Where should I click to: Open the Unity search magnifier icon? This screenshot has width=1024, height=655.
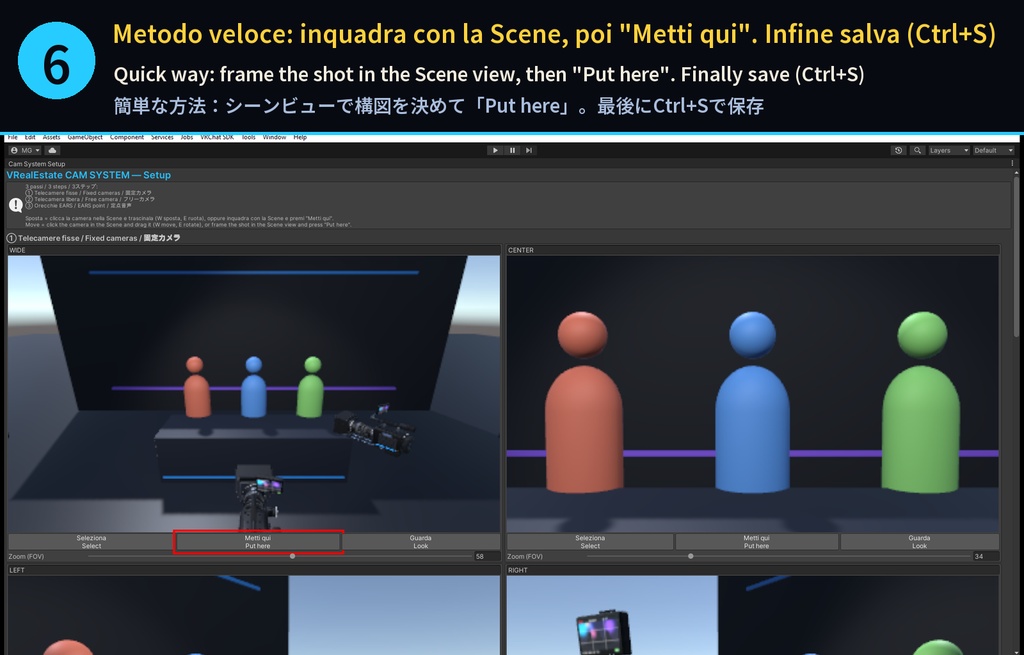(917, 150)
